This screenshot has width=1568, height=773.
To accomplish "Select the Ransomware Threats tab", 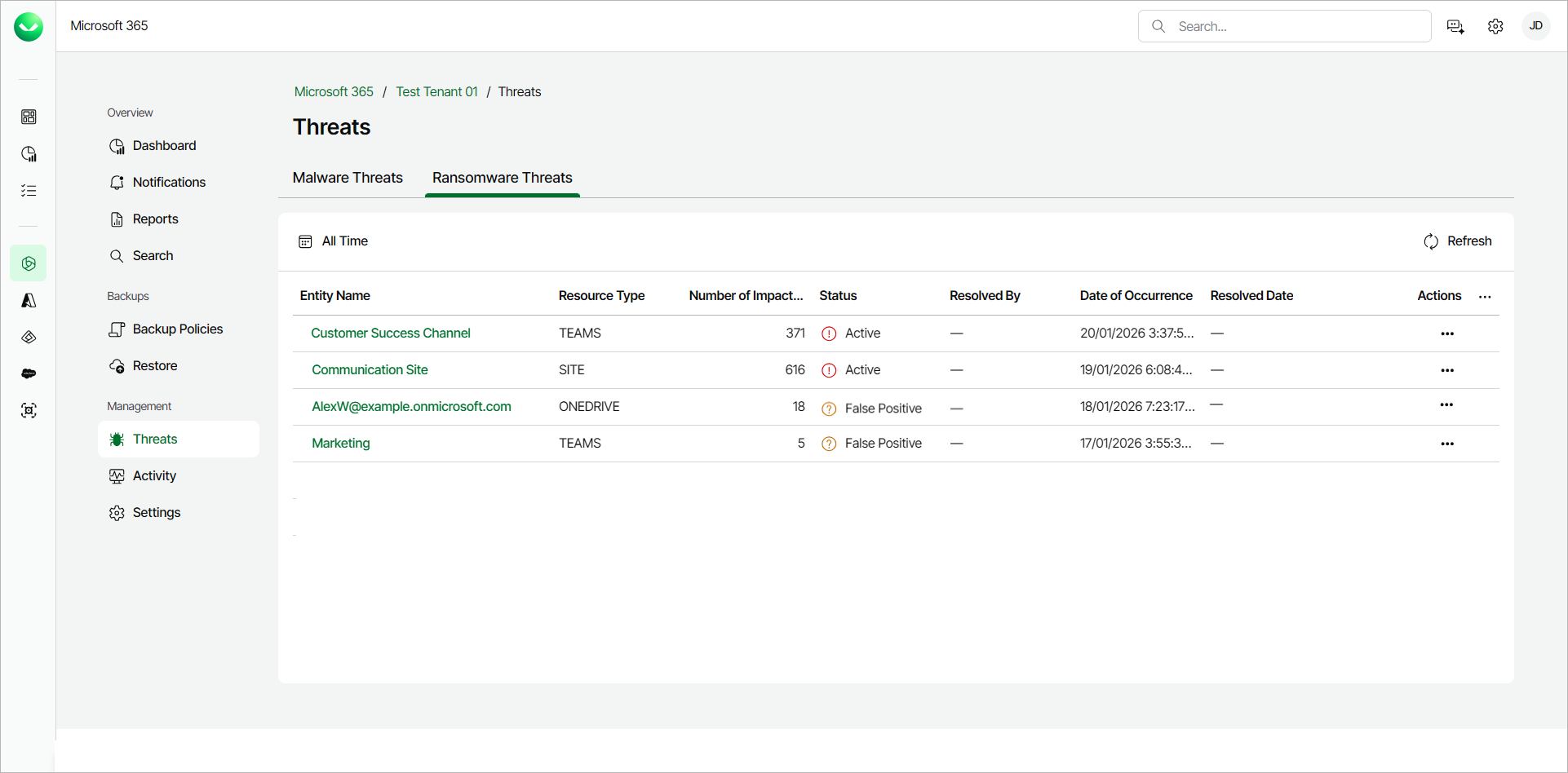I will 502,178.
